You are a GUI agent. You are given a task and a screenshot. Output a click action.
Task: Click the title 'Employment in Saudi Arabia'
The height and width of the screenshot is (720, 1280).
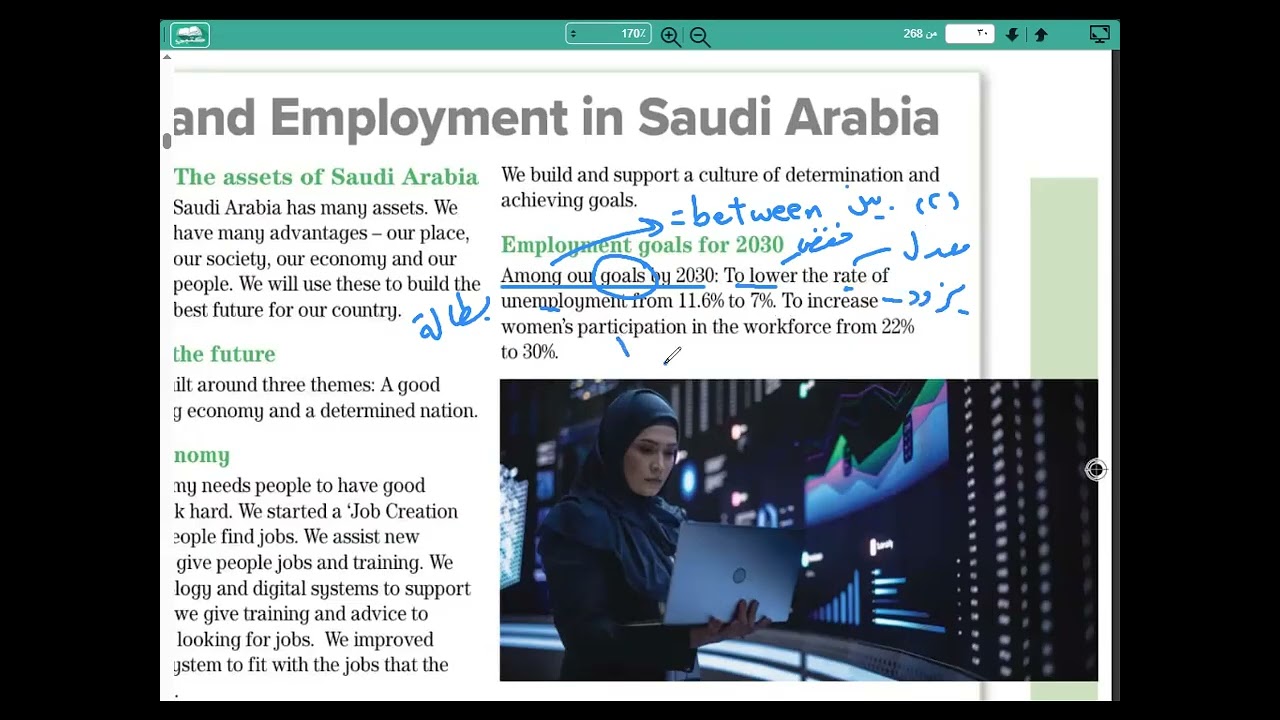point(604,118)
